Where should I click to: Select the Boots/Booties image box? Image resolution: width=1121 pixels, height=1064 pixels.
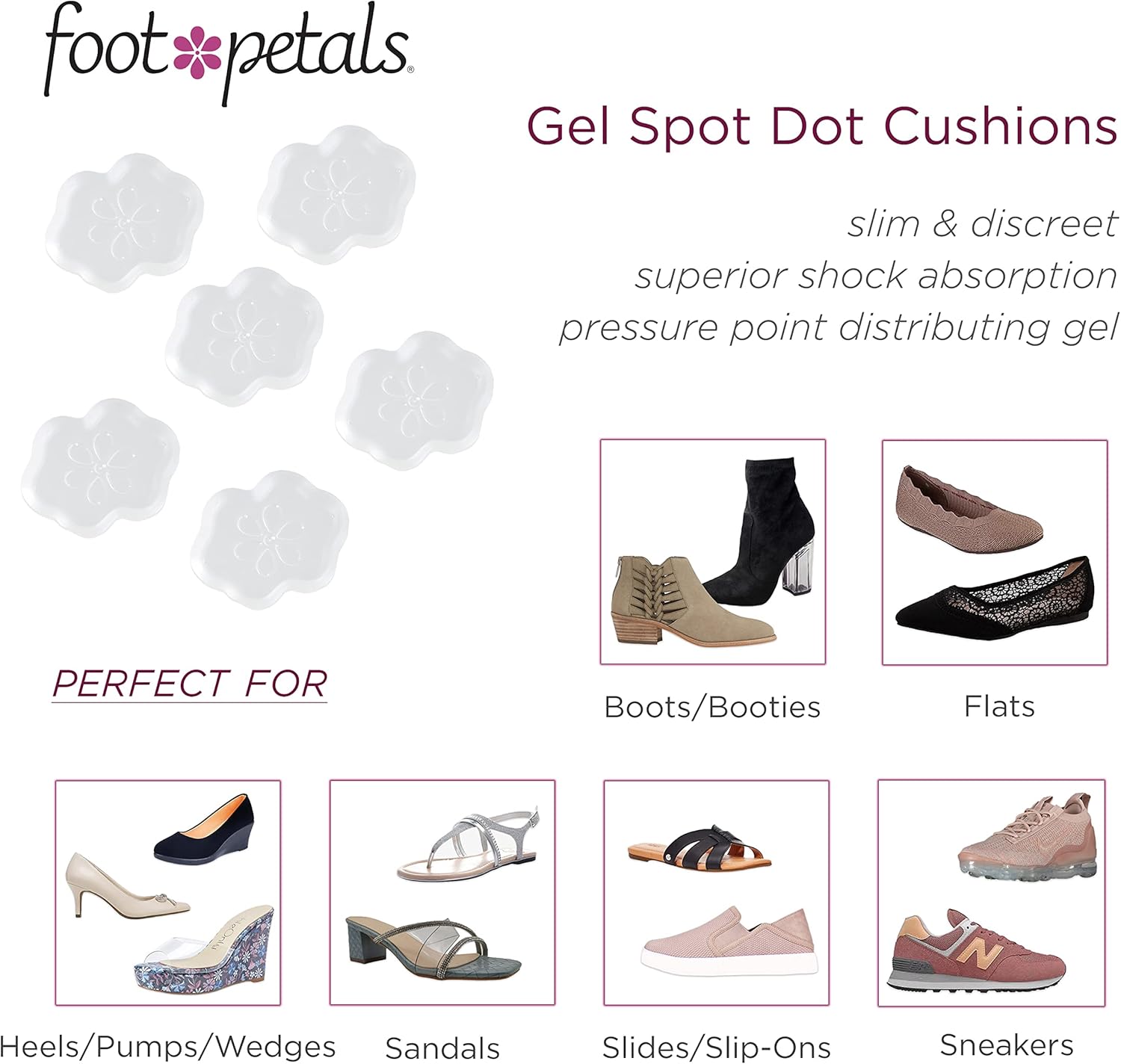click(712, 551)
